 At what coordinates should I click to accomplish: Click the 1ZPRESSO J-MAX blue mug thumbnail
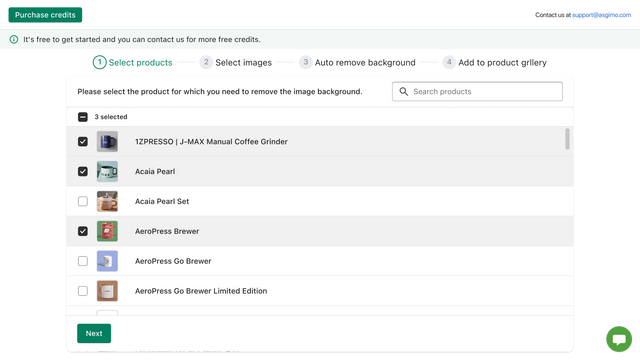click(107, 142)
